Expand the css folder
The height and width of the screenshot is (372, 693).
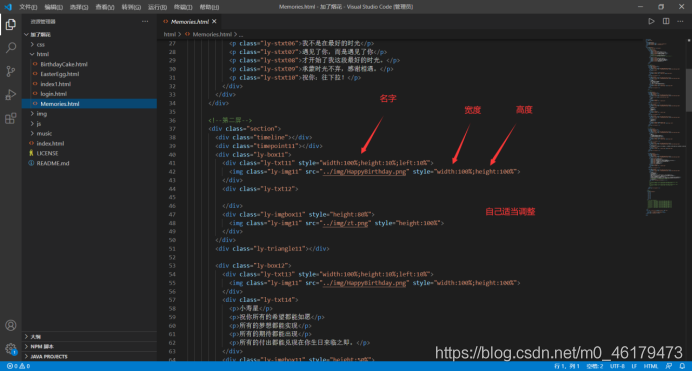[x=89, y=44]
